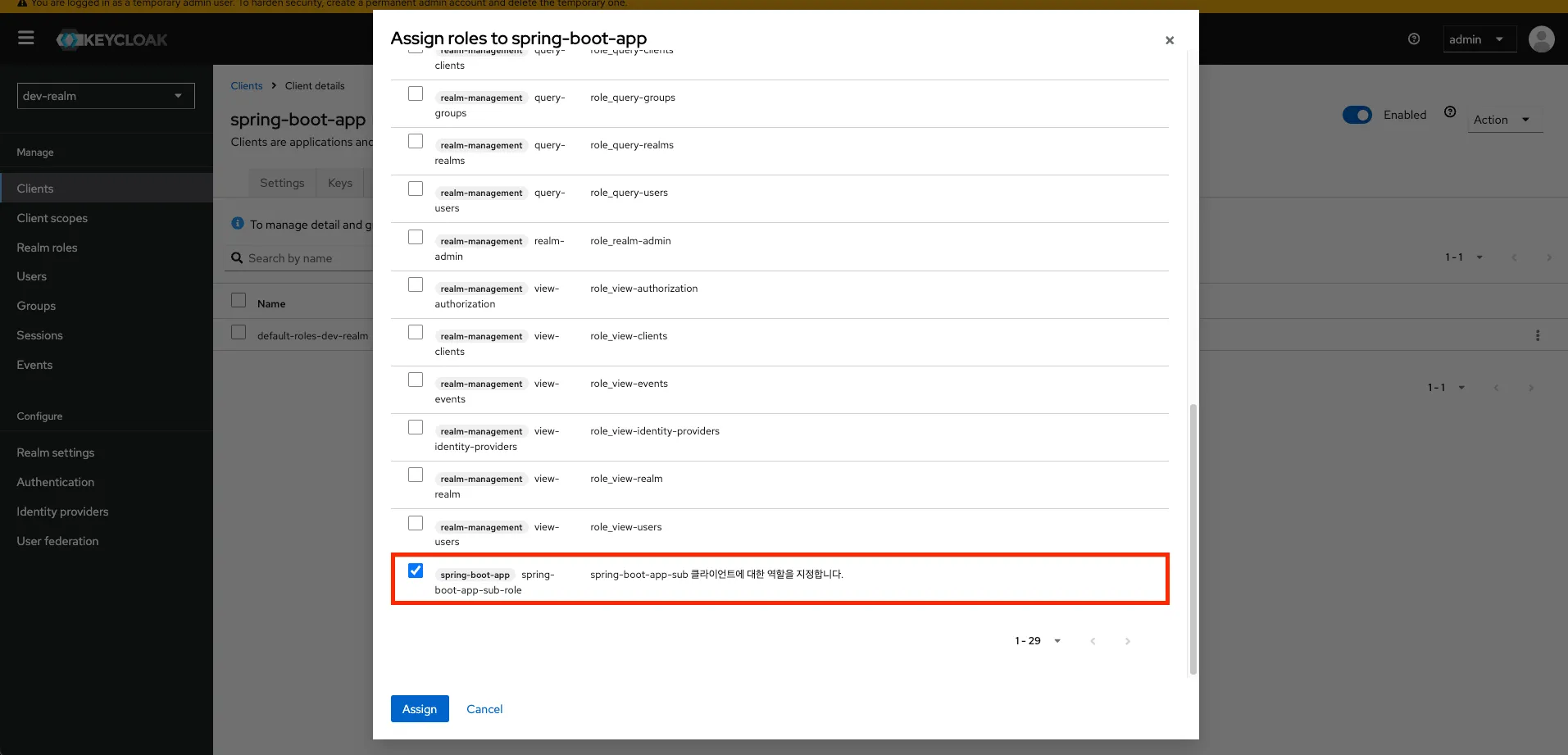Image resolution: width=1568 pixels, height=755 pixels.
Task: Check the realm-admin role checkbox
Action: click(x=416, y=237)
